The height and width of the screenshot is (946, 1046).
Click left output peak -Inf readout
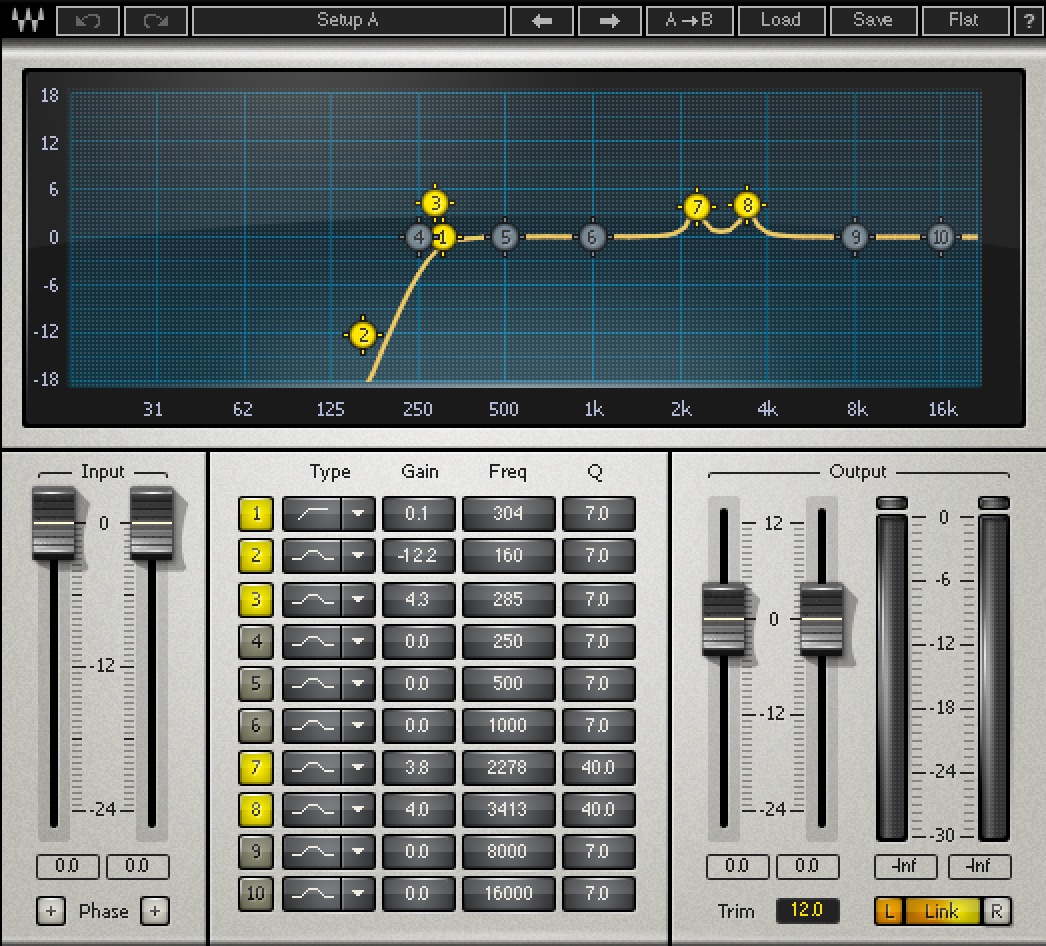pos(906,867)
